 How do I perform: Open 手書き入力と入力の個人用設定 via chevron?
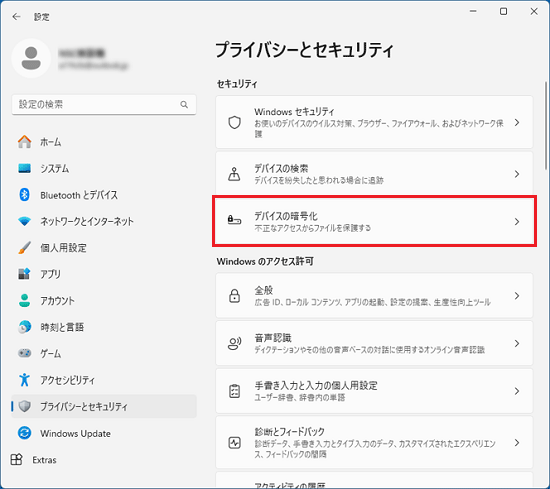(x=517, y=391)
